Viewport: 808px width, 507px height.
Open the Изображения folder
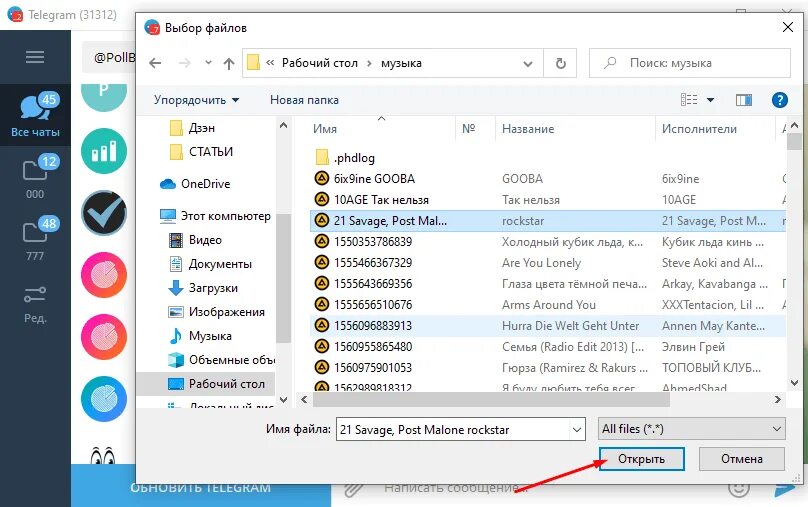pyautogui.click(x=216, y=312)
